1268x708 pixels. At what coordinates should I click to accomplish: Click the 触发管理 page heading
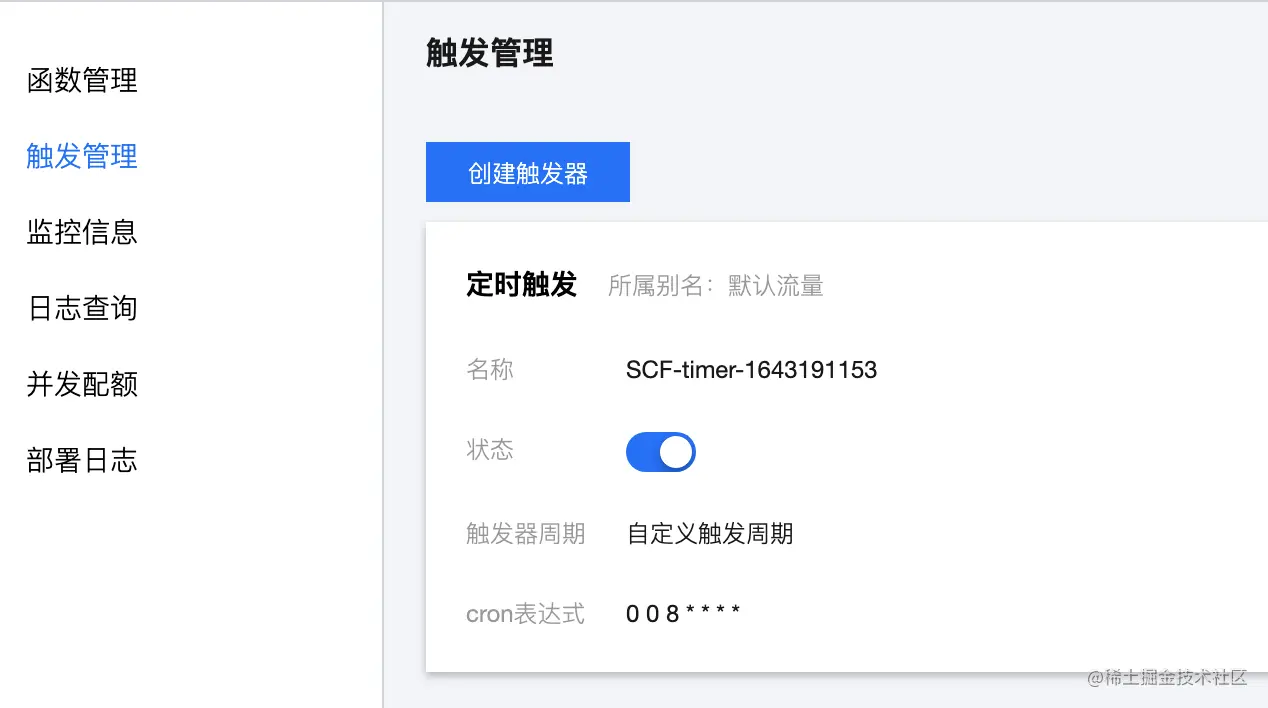click(x=490, y=53)
